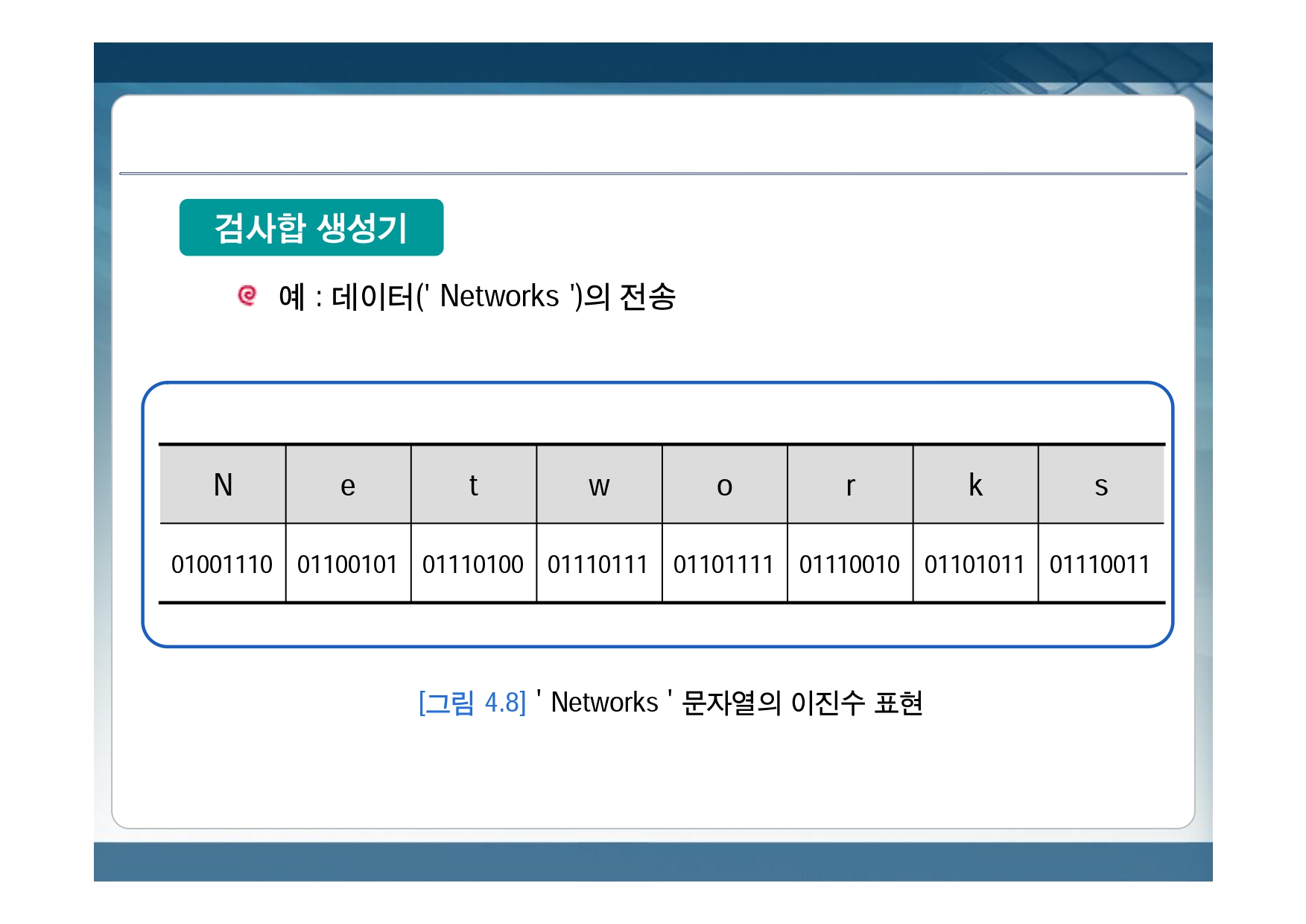Click the red swirl bullet icon
Viewport: 1306px width, 924px height.
(247, 295)
